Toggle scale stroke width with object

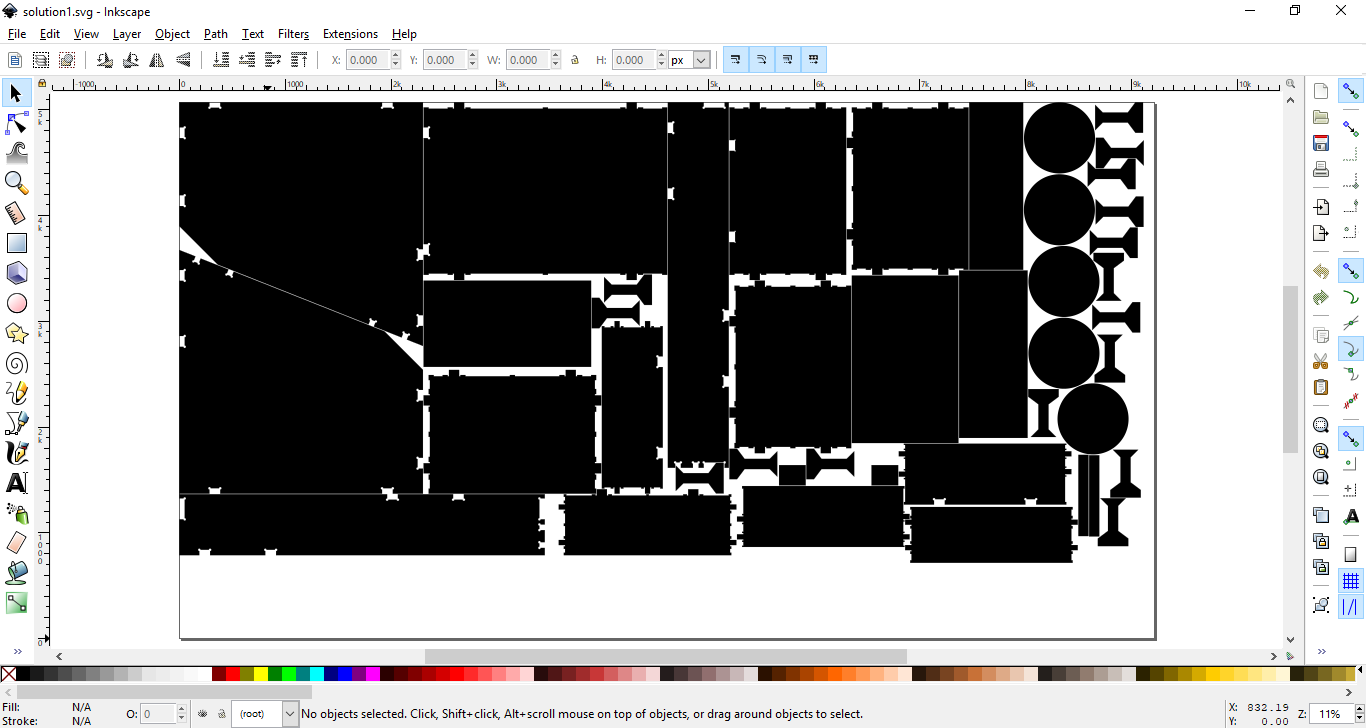click(736, 60)
